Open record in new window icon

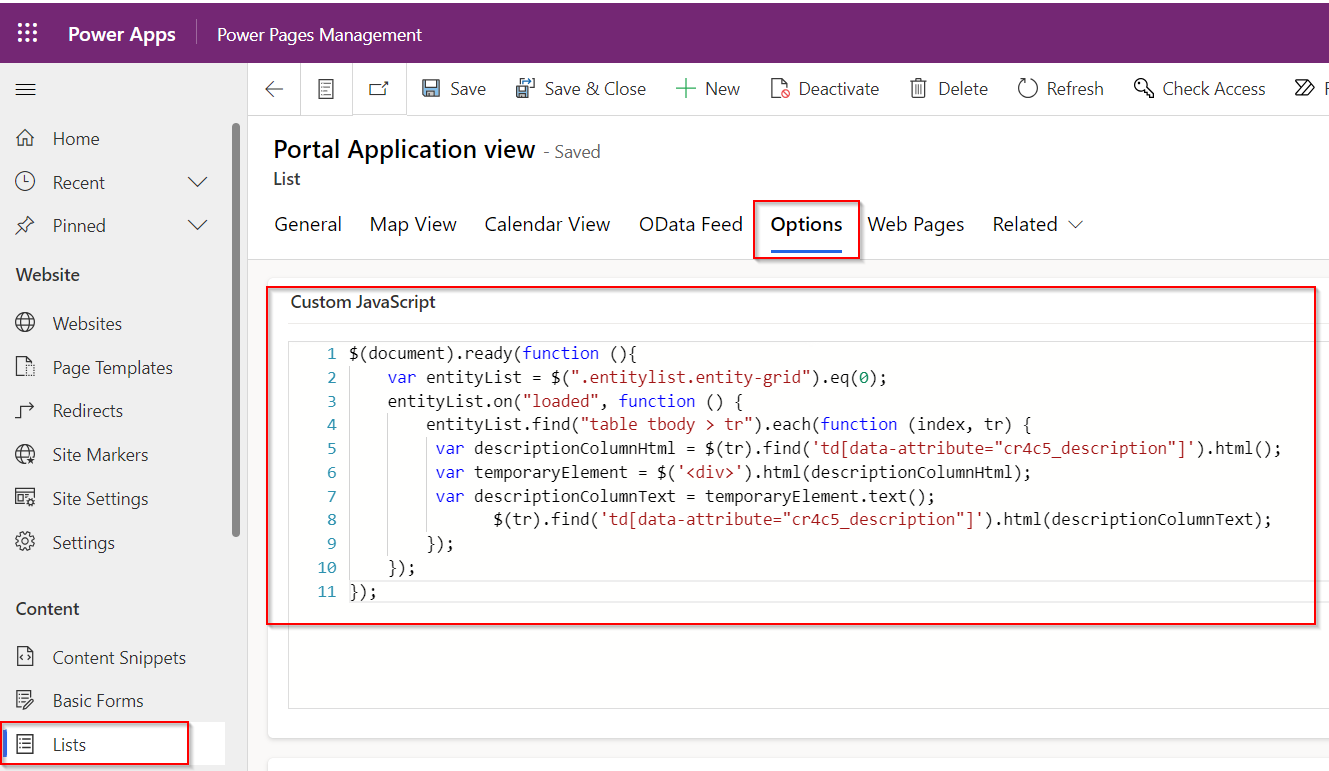pos(379,89)
